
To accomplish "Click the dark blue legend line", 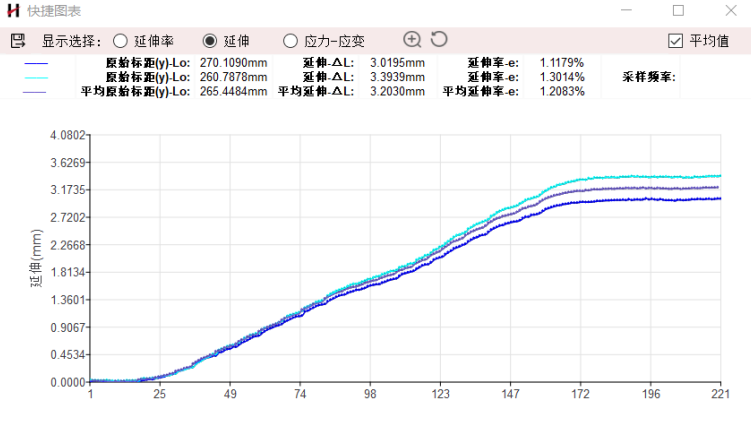I will [x=36, y=63].
